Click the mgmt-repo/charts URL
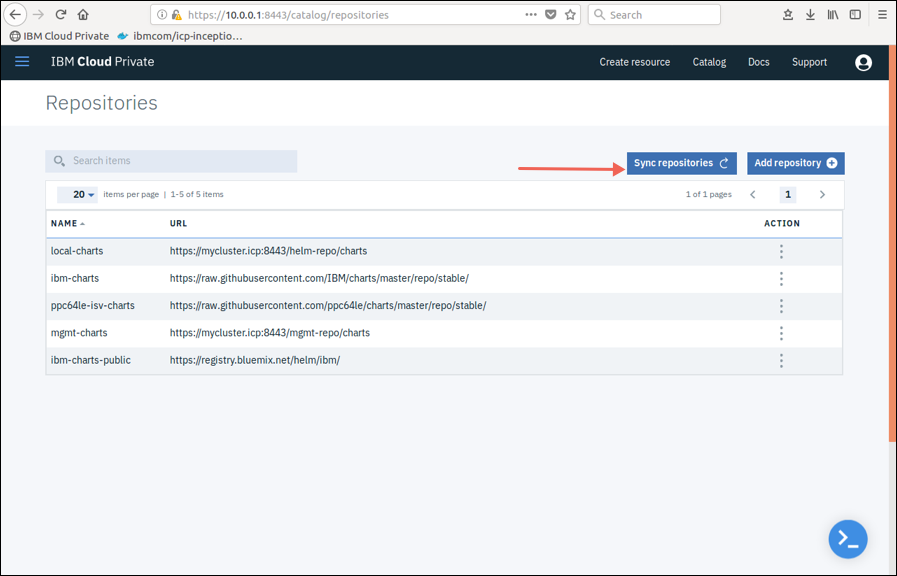The height and width of the screenshot is (576, 897). pyautogui.click(x=269, y=333)
